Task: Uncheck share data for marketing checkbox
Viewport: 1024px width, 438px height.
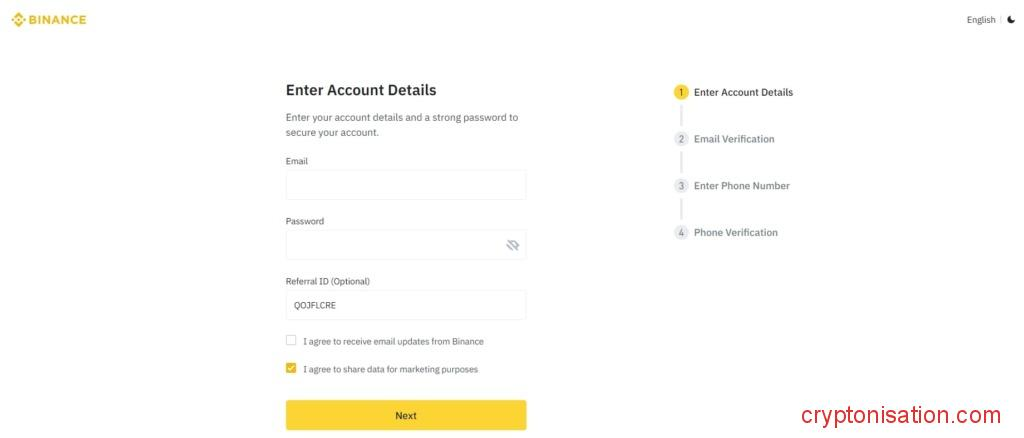Action: point(291,368)
